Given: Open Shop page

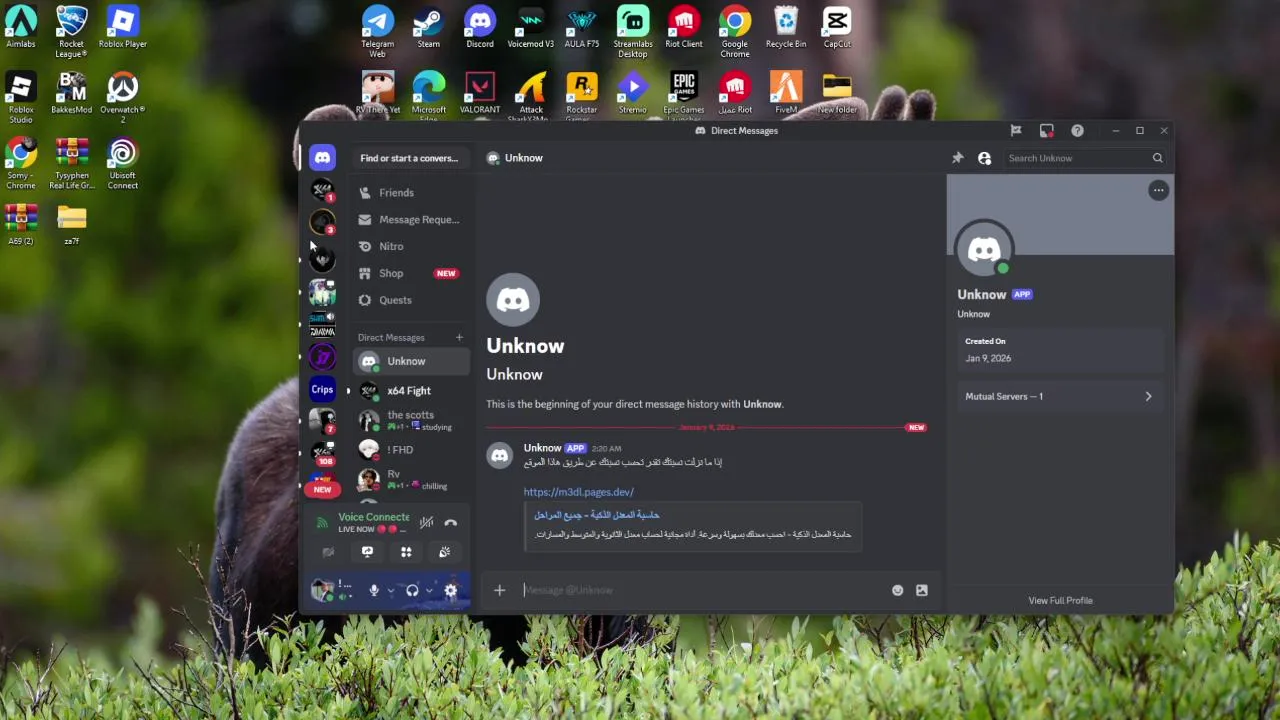Looking at the screenshot, I should (x=411, y=273).
